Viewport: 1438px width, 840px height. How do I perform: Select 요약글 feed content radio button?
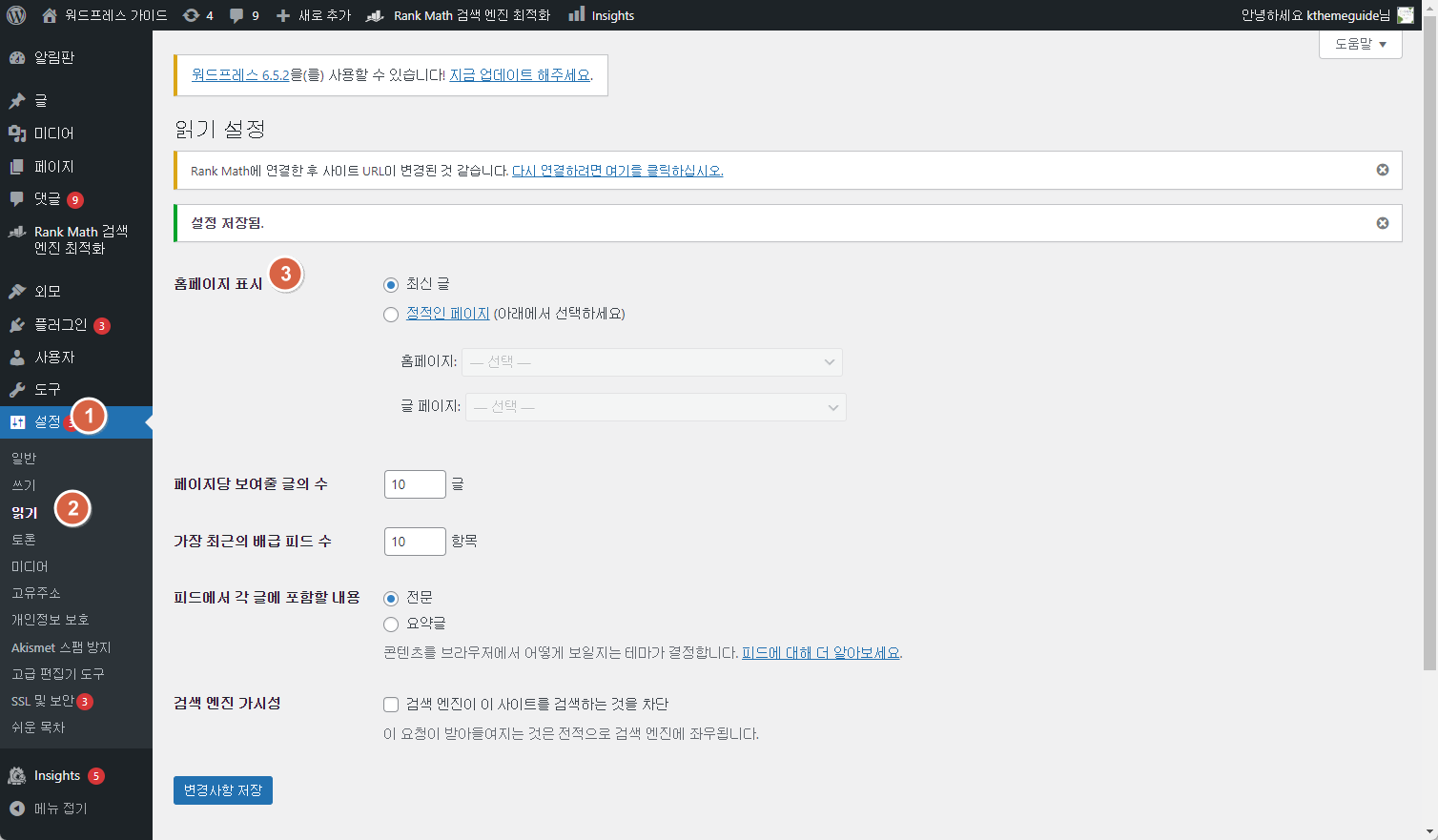(x=391, y=625)
